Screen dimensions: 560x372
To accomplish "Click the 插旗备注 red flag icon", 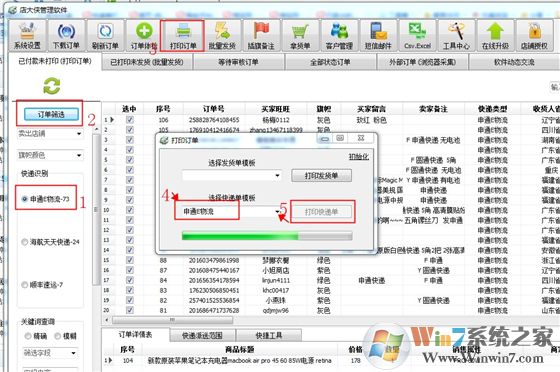I will click(x=261, y=35).
